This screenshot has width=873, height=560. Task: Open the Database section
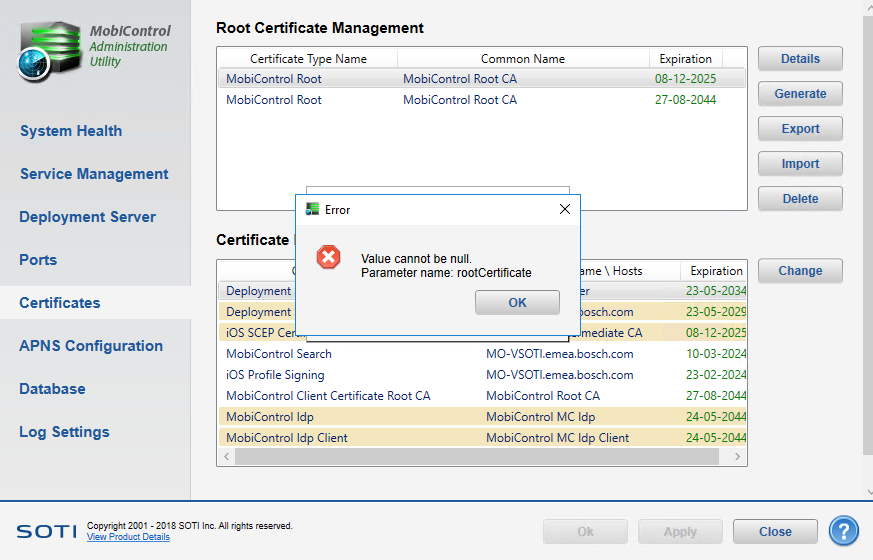click(54, 389)
